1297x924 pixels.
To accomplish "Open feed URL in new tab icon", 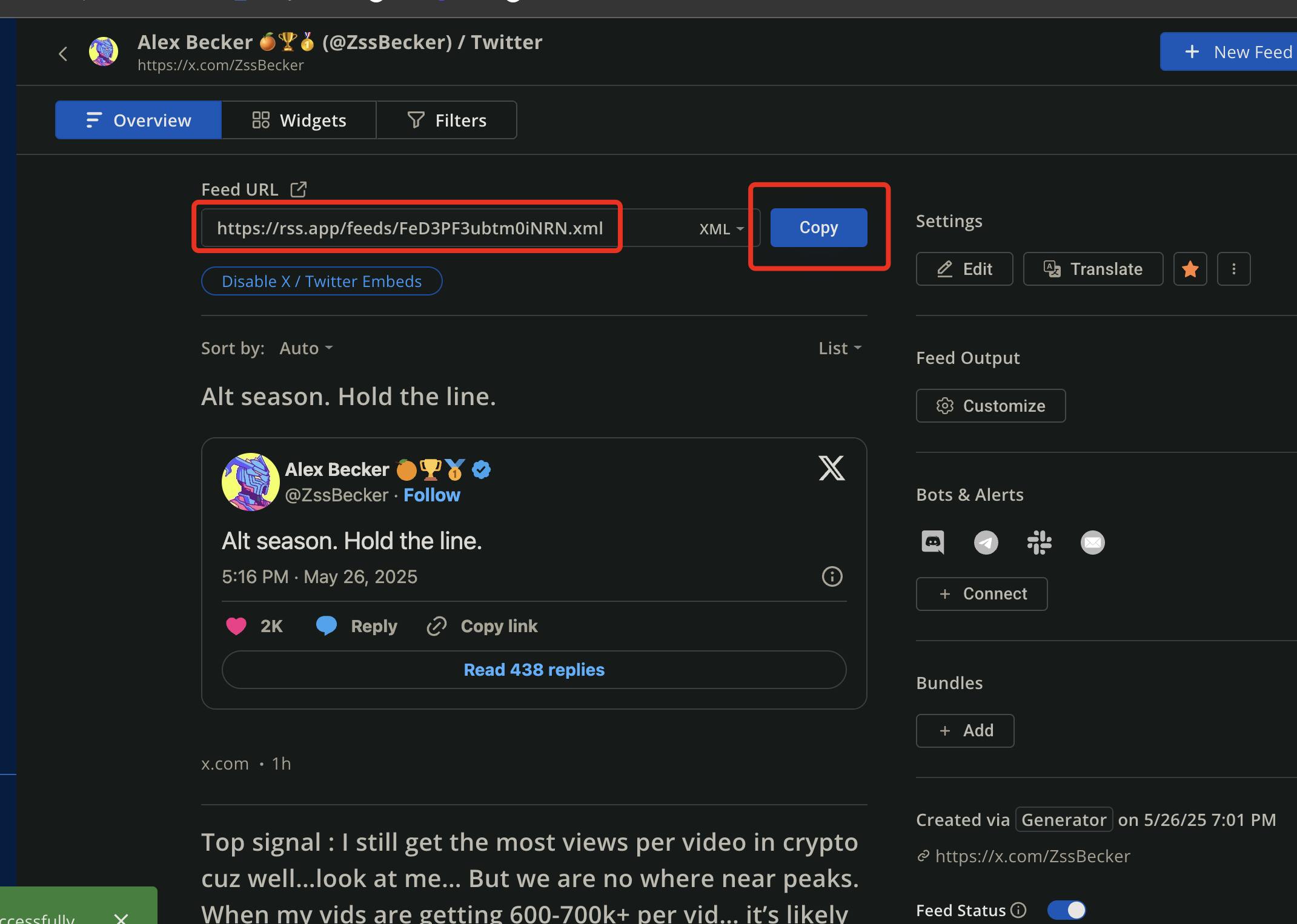I will (x=298, y=190).
